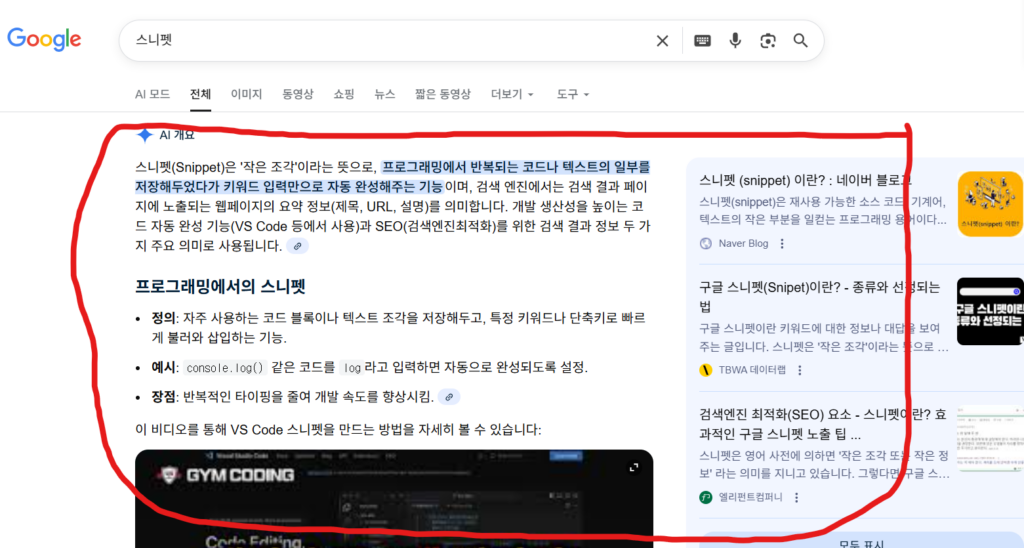Click the 모두 표시 button

[x=861, y=543]
